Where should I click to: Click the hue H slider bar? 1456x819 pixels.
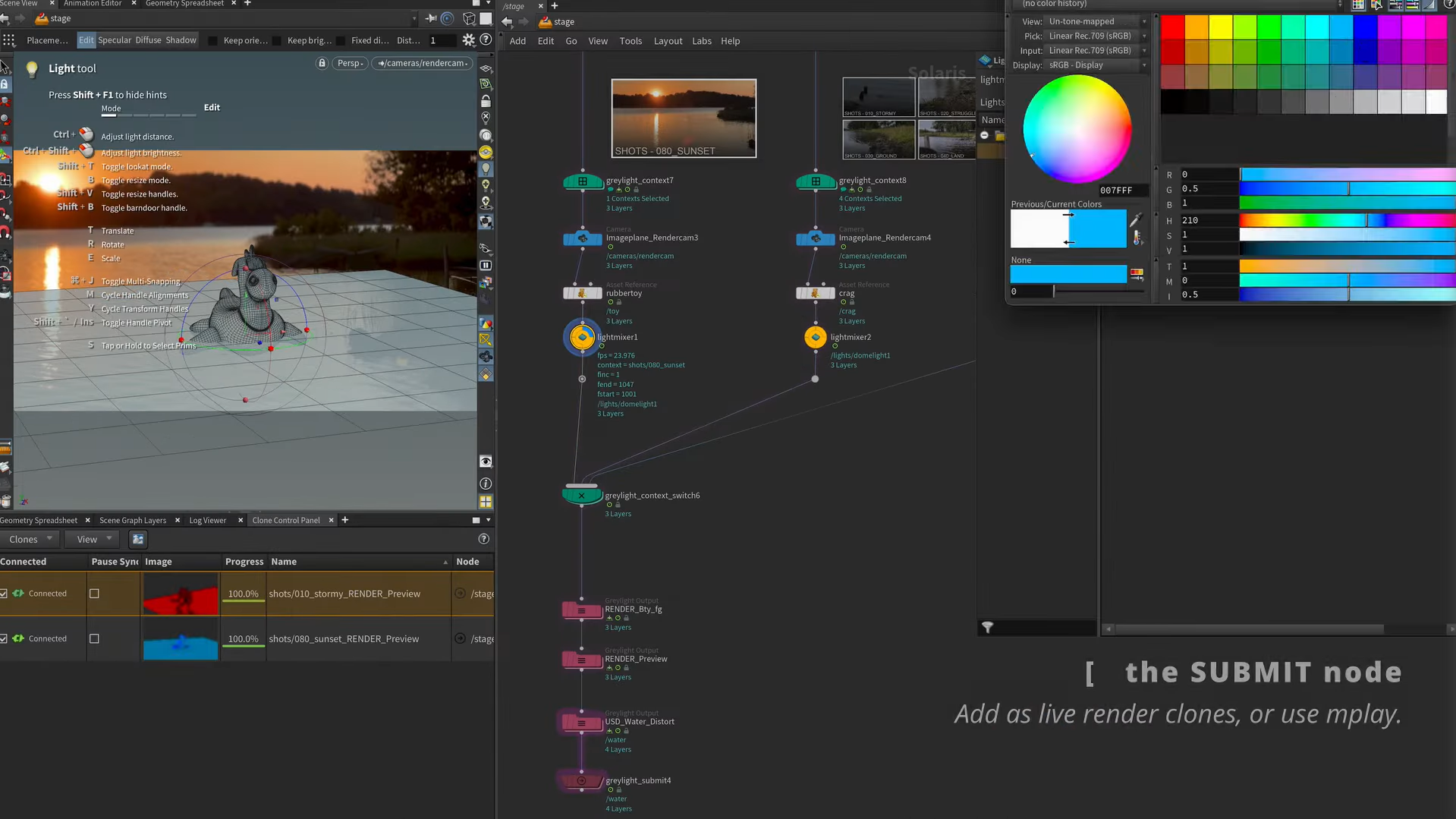tap(1347, 221)
